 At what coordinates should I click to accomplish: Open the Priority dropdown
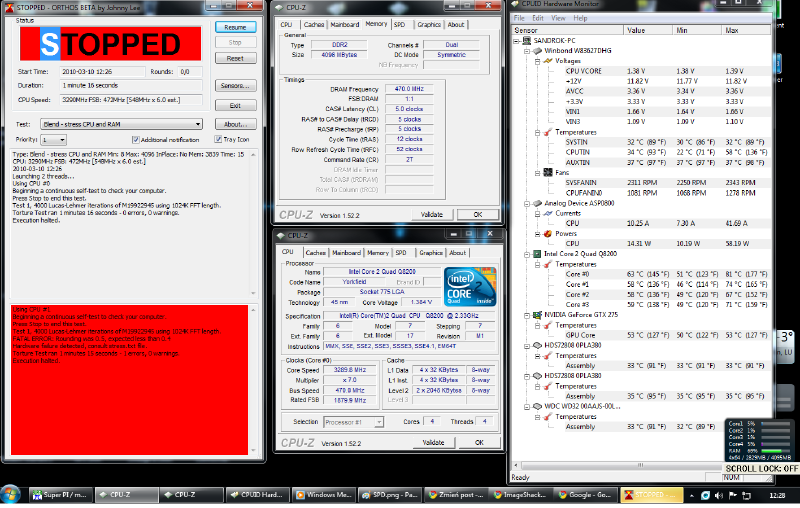(x=54, y=140)
